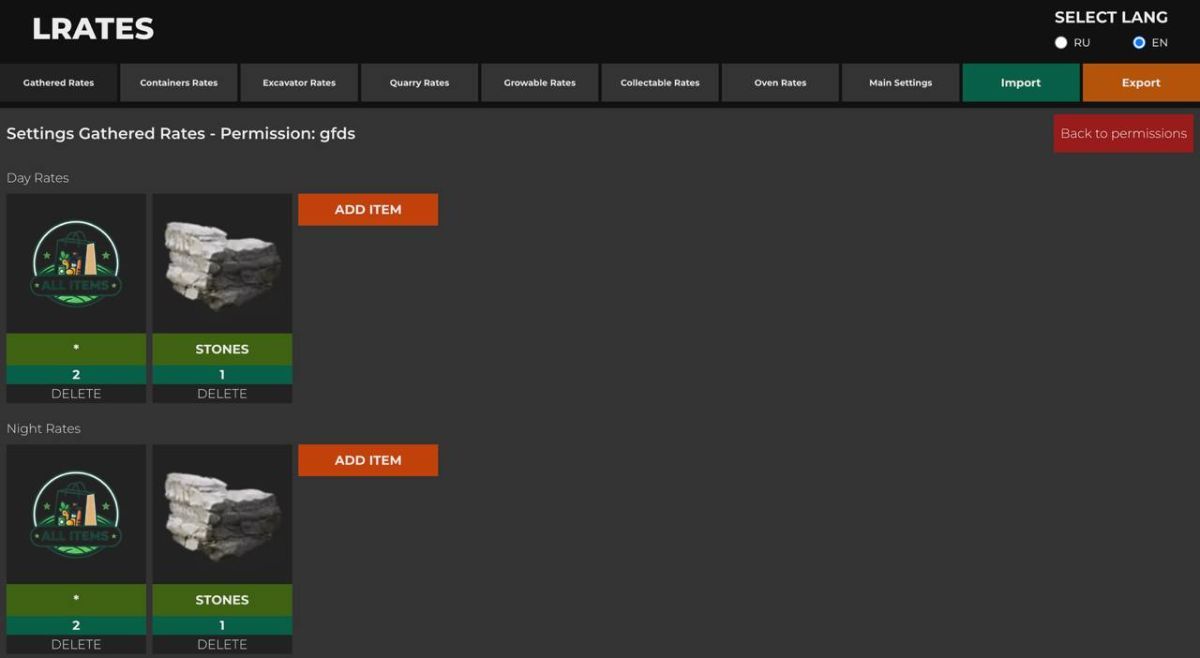
Task: Click the Back to permissions button
Action: pyautogui.click(x=1123, y=133)
